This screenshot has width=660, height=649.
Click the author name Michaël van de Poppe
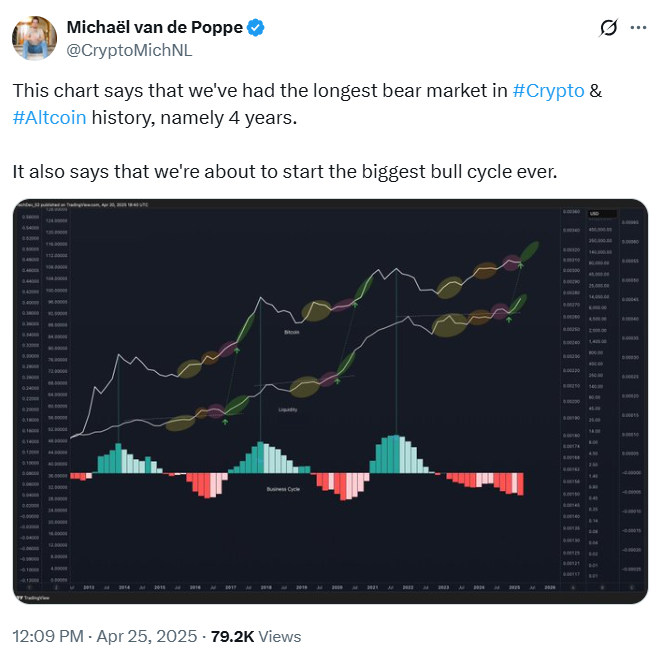tap(154, 28)
